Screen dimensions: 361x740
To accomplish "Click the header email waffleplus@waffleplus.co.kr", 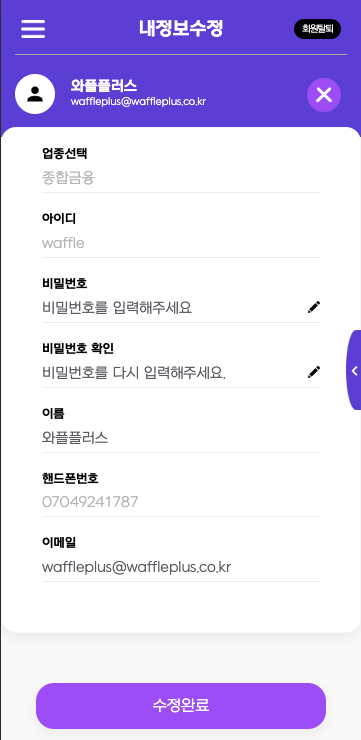I will [138, 101].
